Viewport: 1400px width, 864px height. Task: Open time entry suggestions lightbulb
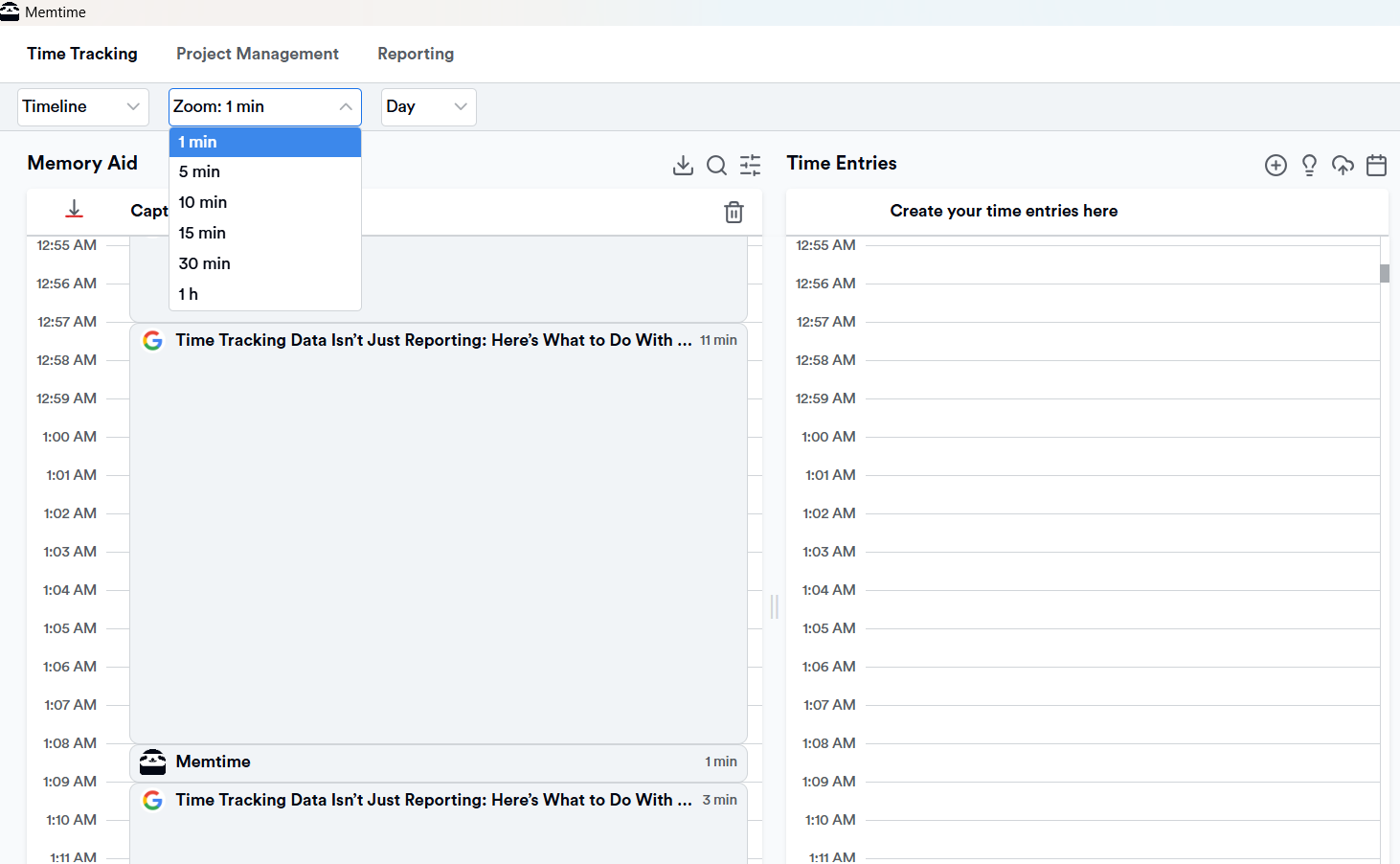[x=1309, y=165]
